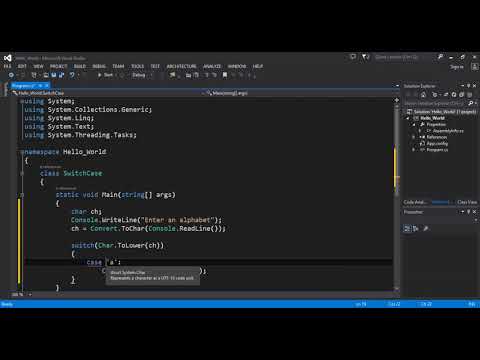Click the Sign in link

coord(457,67)
